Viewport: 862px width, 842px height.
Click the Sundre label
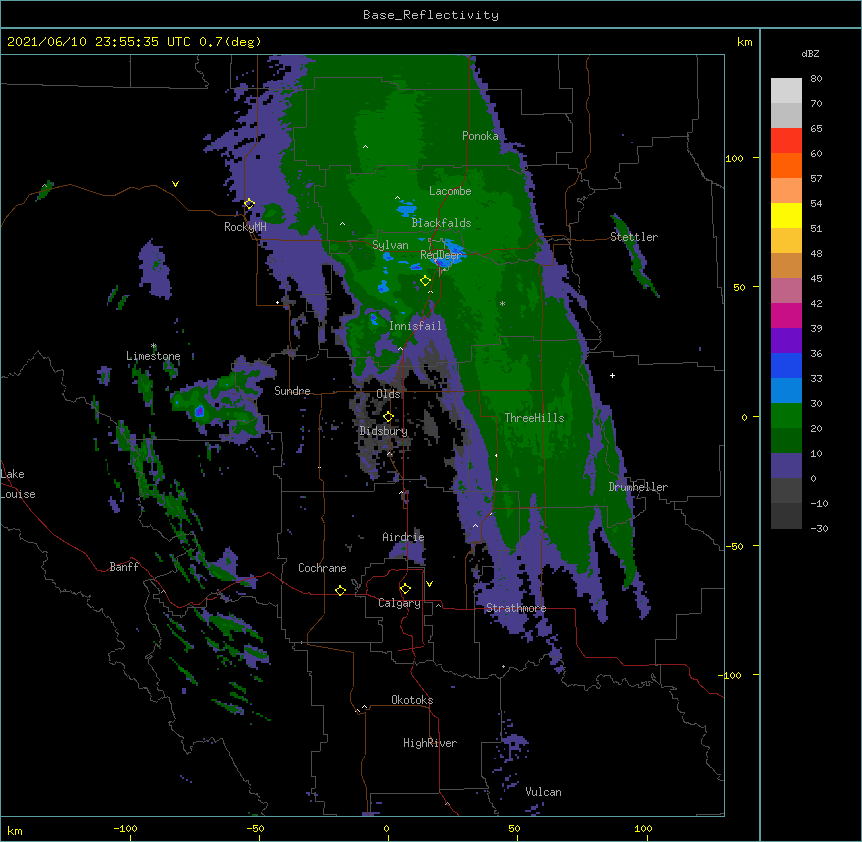(292, 391)
